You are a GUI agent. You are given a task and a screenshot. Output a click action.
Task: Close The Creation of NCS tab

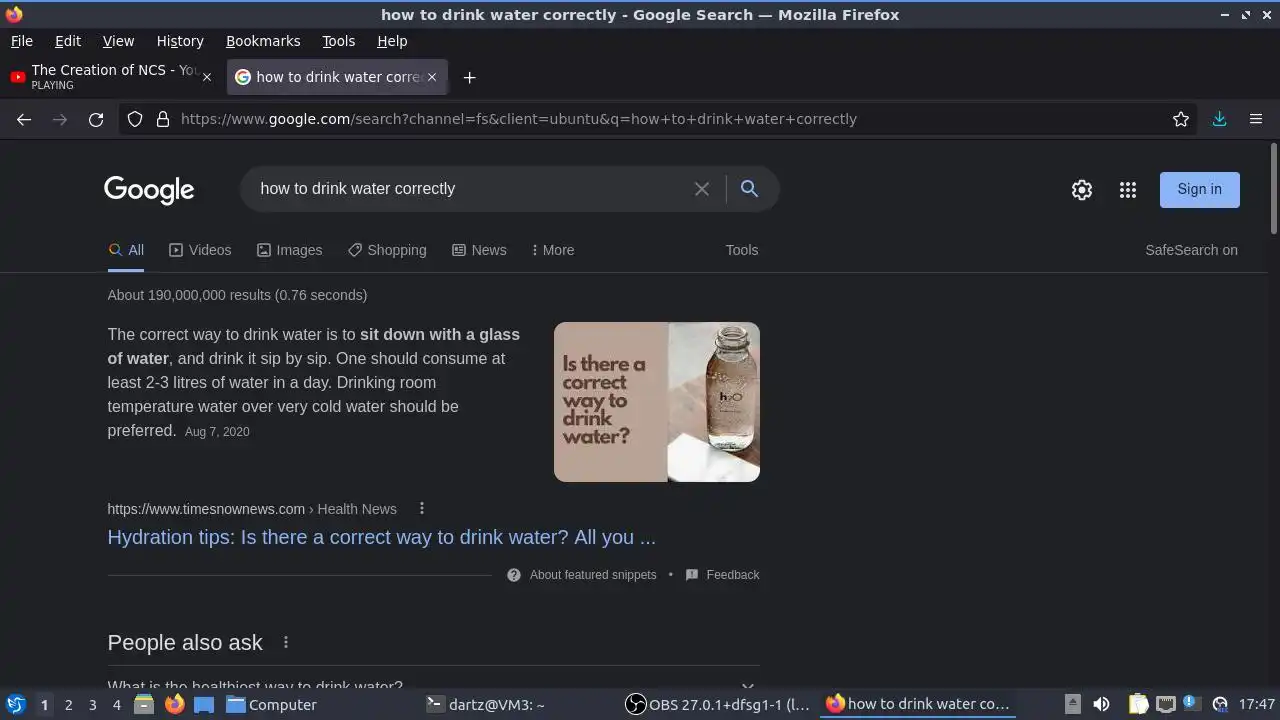click(x=207, y=77)
